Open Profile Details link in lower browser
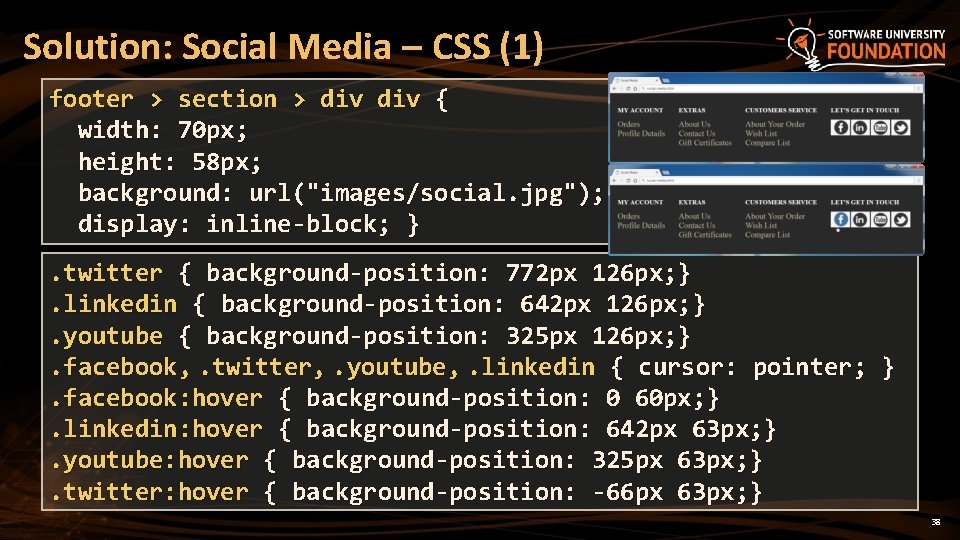The height and width of the screenshot is (540, 960). tap(641, 225)
